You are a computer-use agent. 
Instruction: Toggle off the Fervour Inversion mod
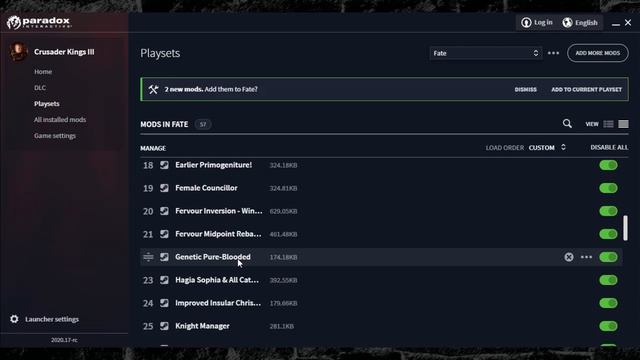coord(608,211)
